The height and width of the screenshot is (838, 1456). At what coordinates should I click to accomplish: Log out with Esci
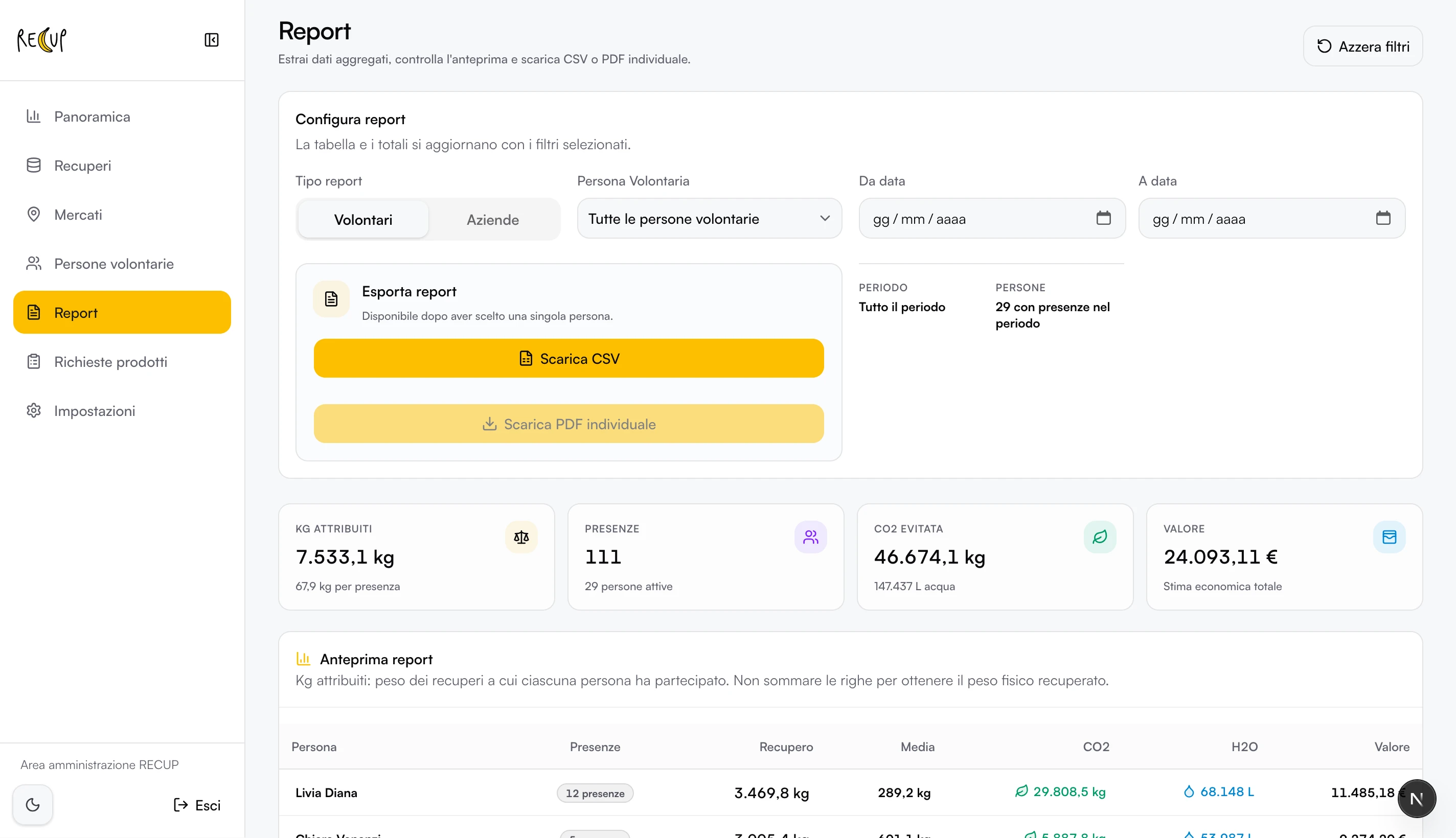[x=197, y=805]
